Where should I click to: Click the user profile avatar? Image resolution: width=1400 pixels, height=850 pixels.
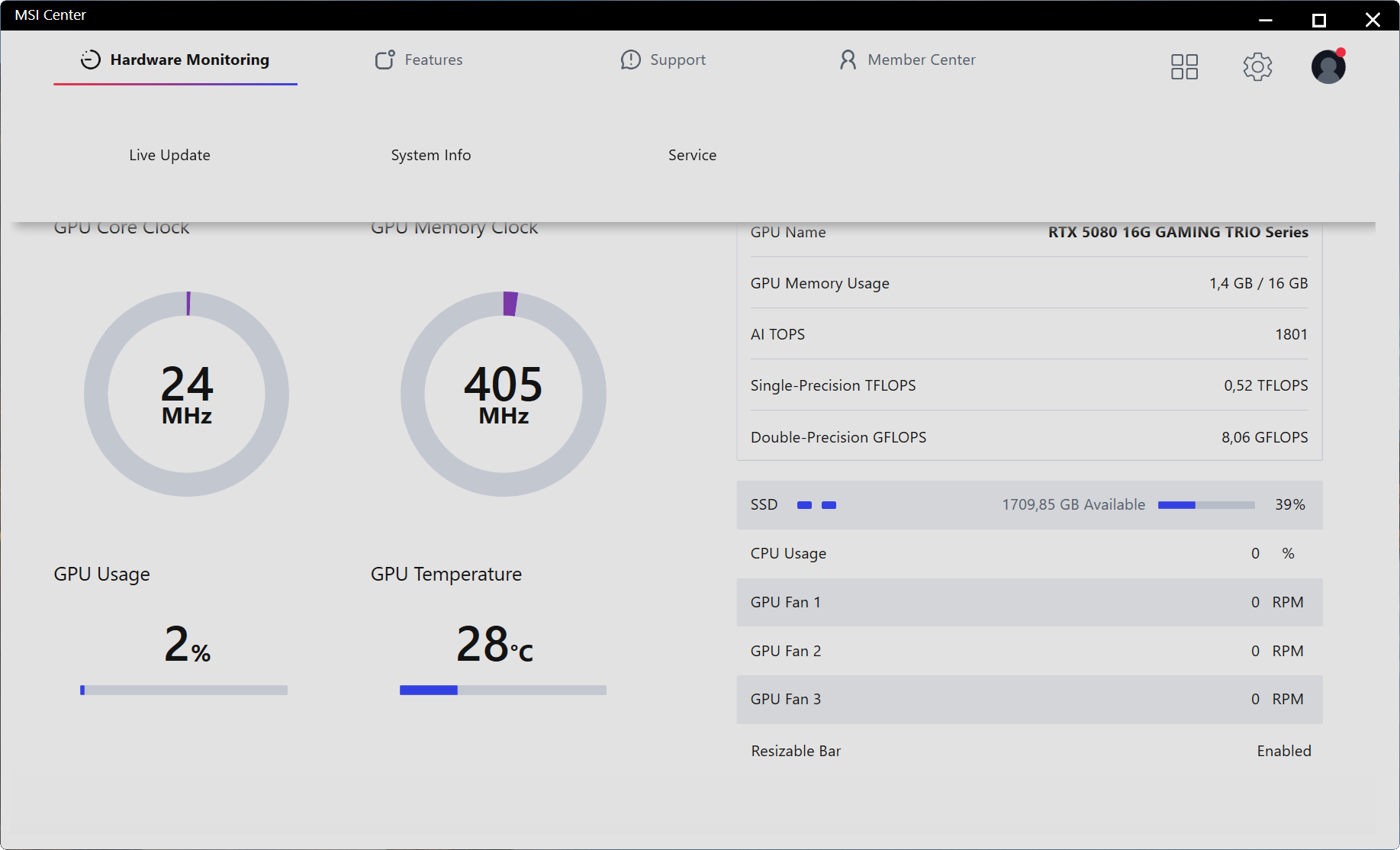[1328, 66]
